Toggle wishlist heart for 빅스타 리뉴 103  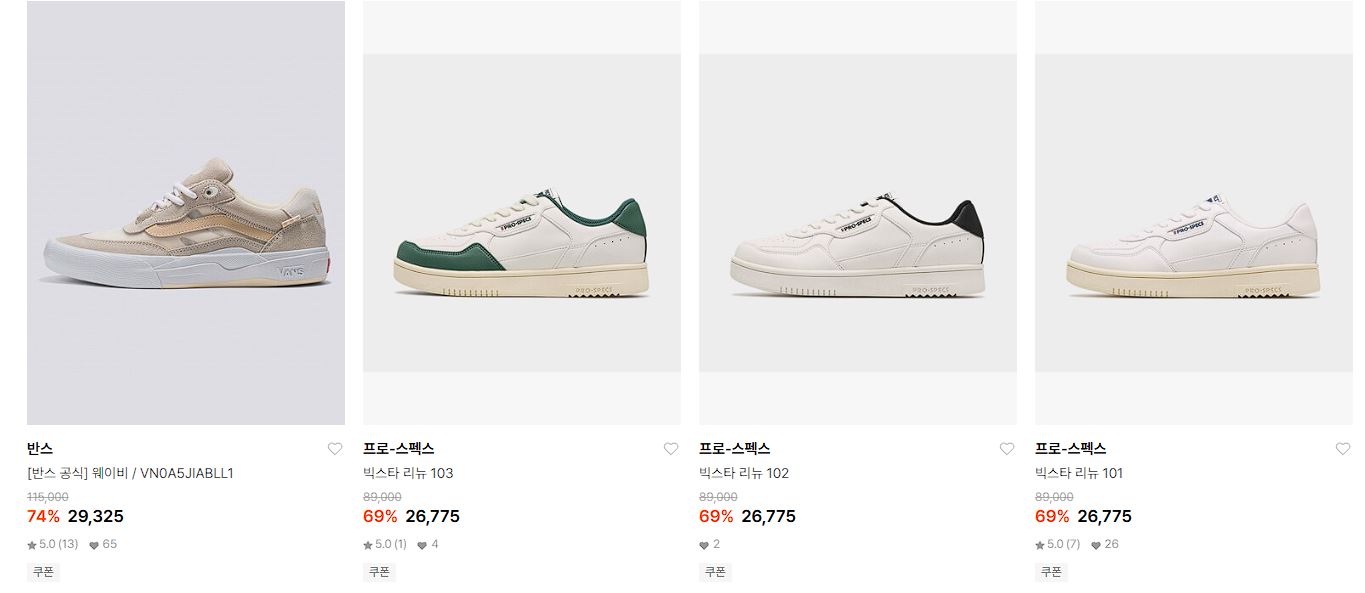coord(671,449)
